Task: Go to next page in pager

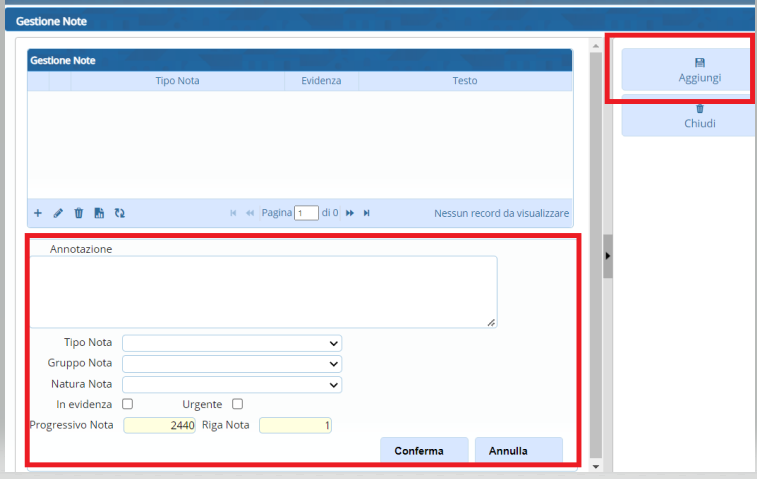Action: [350, 213]
